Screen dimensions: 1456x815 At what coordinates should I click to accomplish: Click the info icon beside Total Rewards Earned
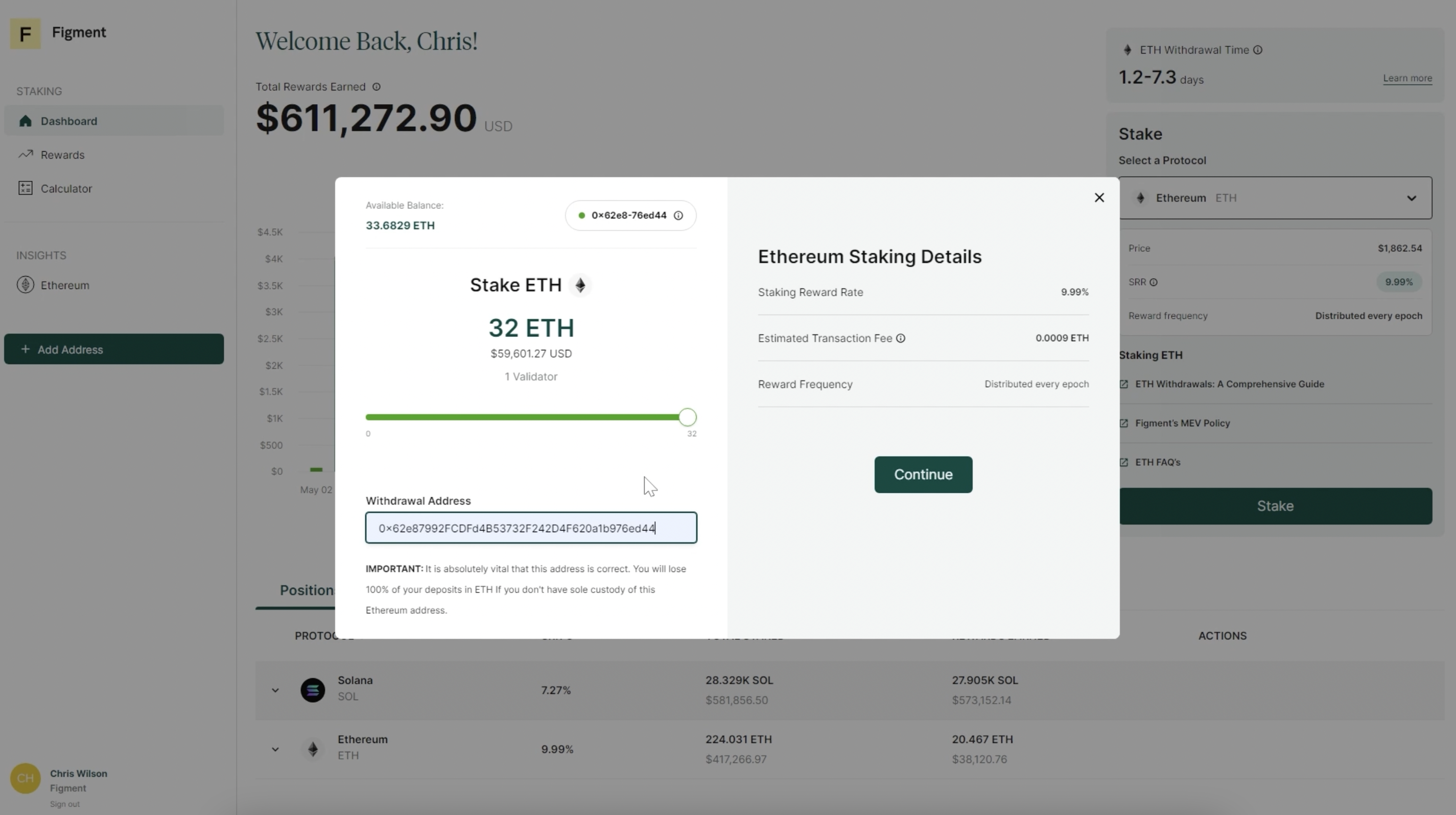coord(377,86)
